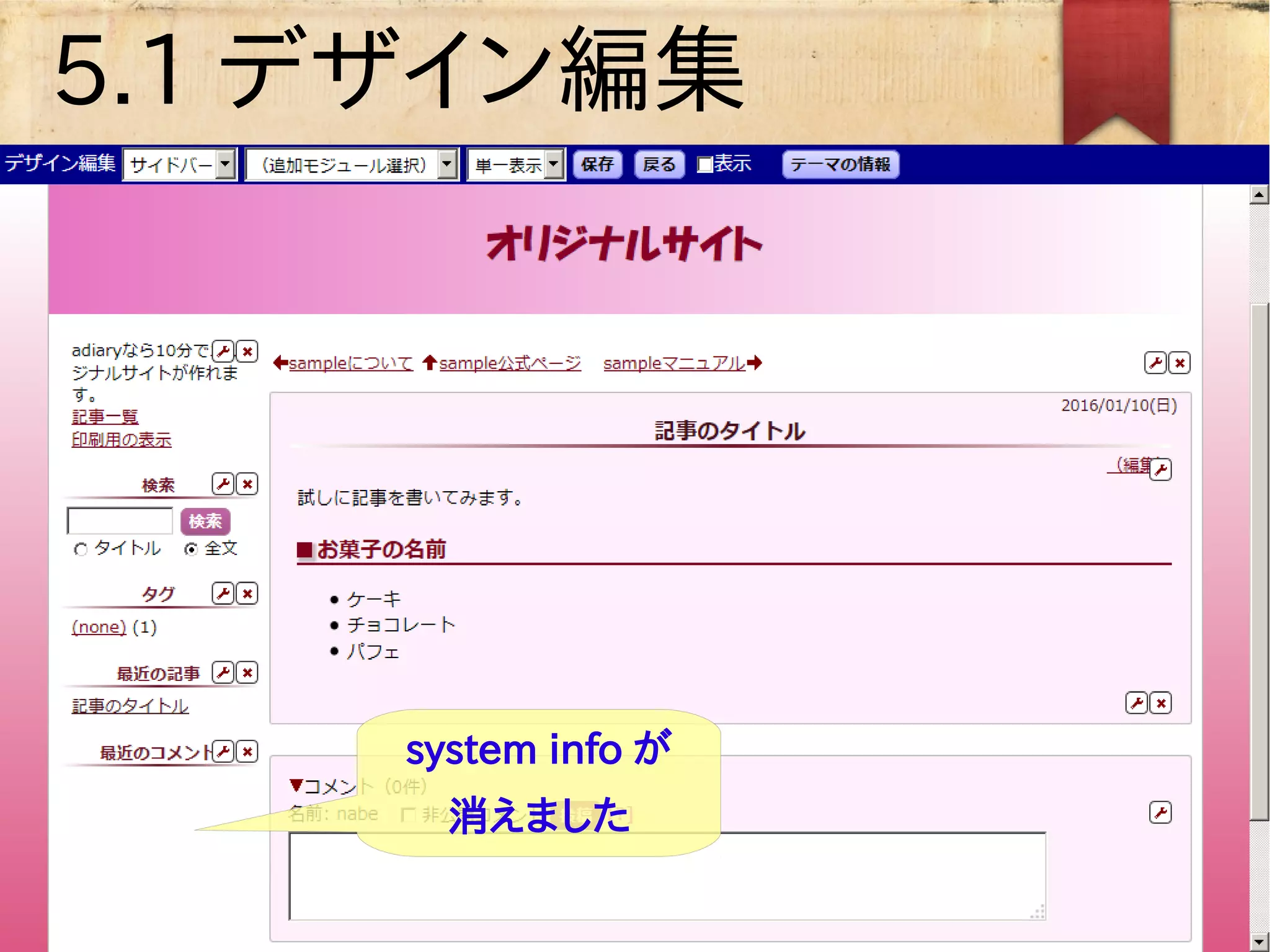This screenshot has width=1270, height=952.
Task: Follow the sampleマニュアル link
Action: (674, 363)
